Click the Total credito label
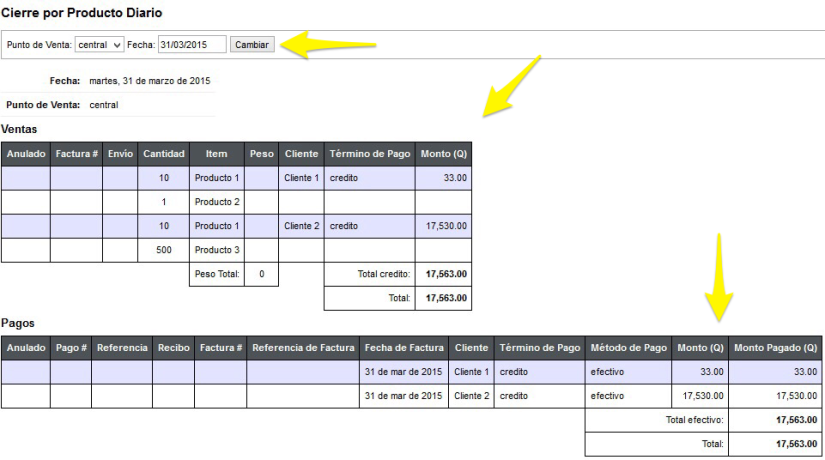Image resolution: width=825 pixels, height=460 pixels. click(x=384, y=274)
